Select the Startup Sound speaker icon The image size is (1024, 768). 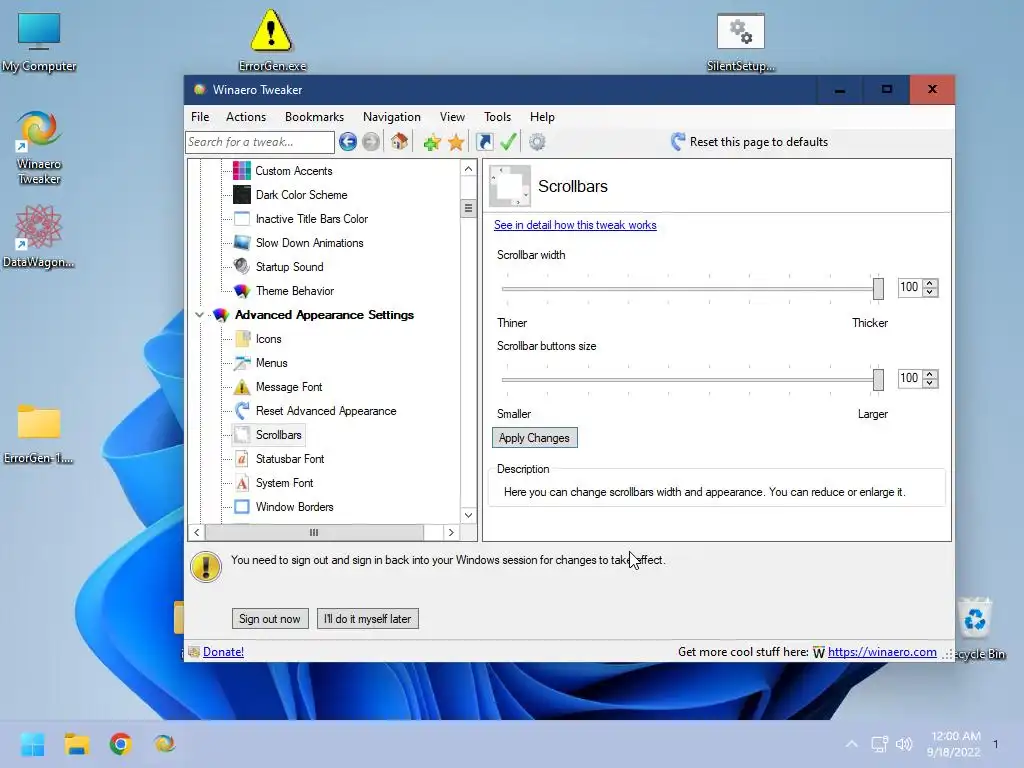242,266
